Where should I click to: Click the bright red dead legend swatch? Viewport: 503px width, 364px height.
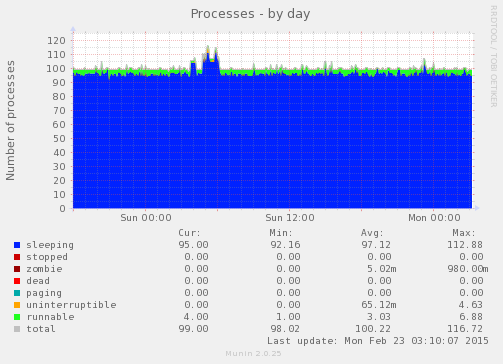[x=17, y=281]
